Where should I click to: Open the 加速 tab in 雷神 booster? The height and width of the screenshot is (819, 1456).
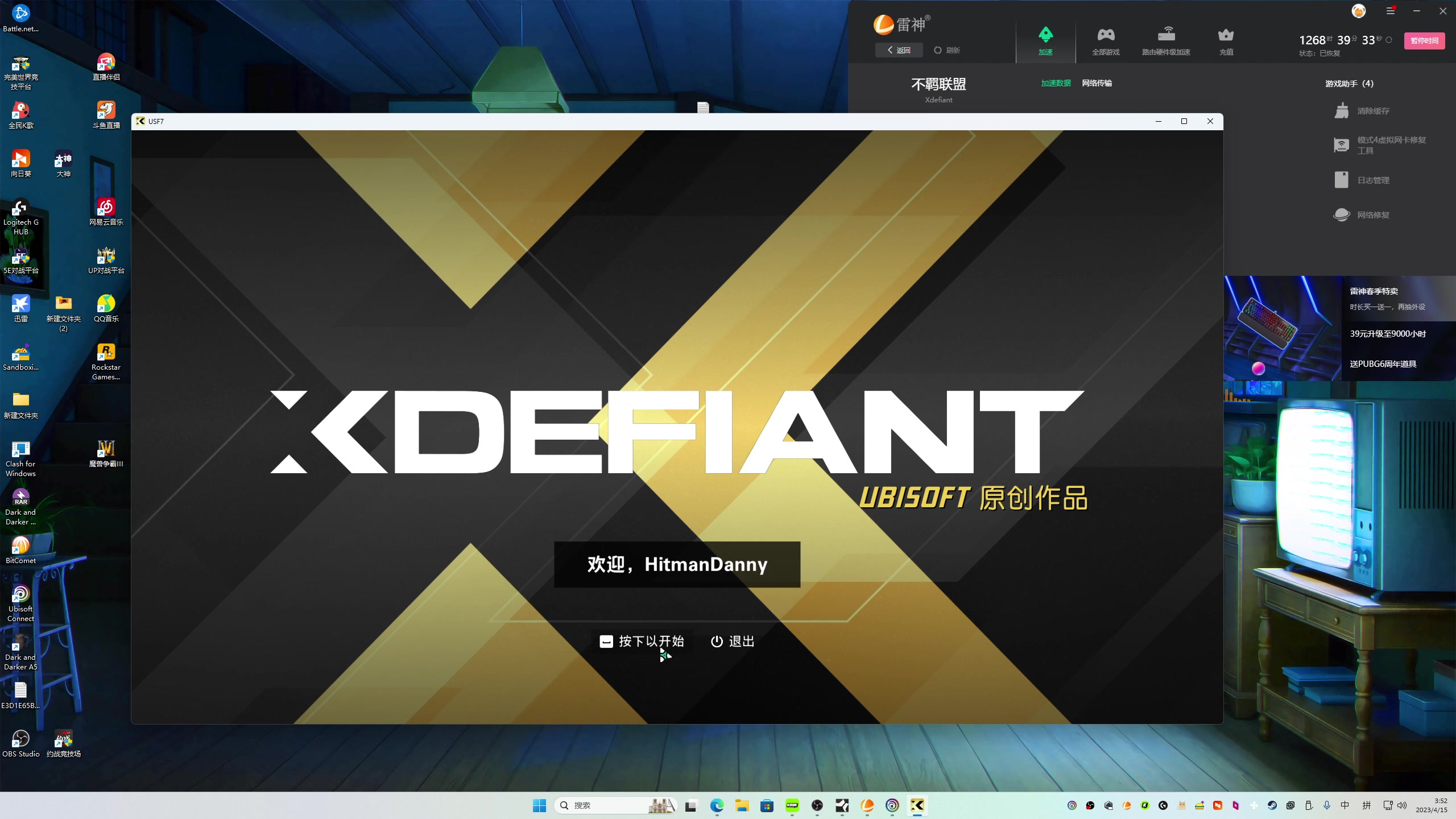pyautogui.click(x=1045, y=41)
